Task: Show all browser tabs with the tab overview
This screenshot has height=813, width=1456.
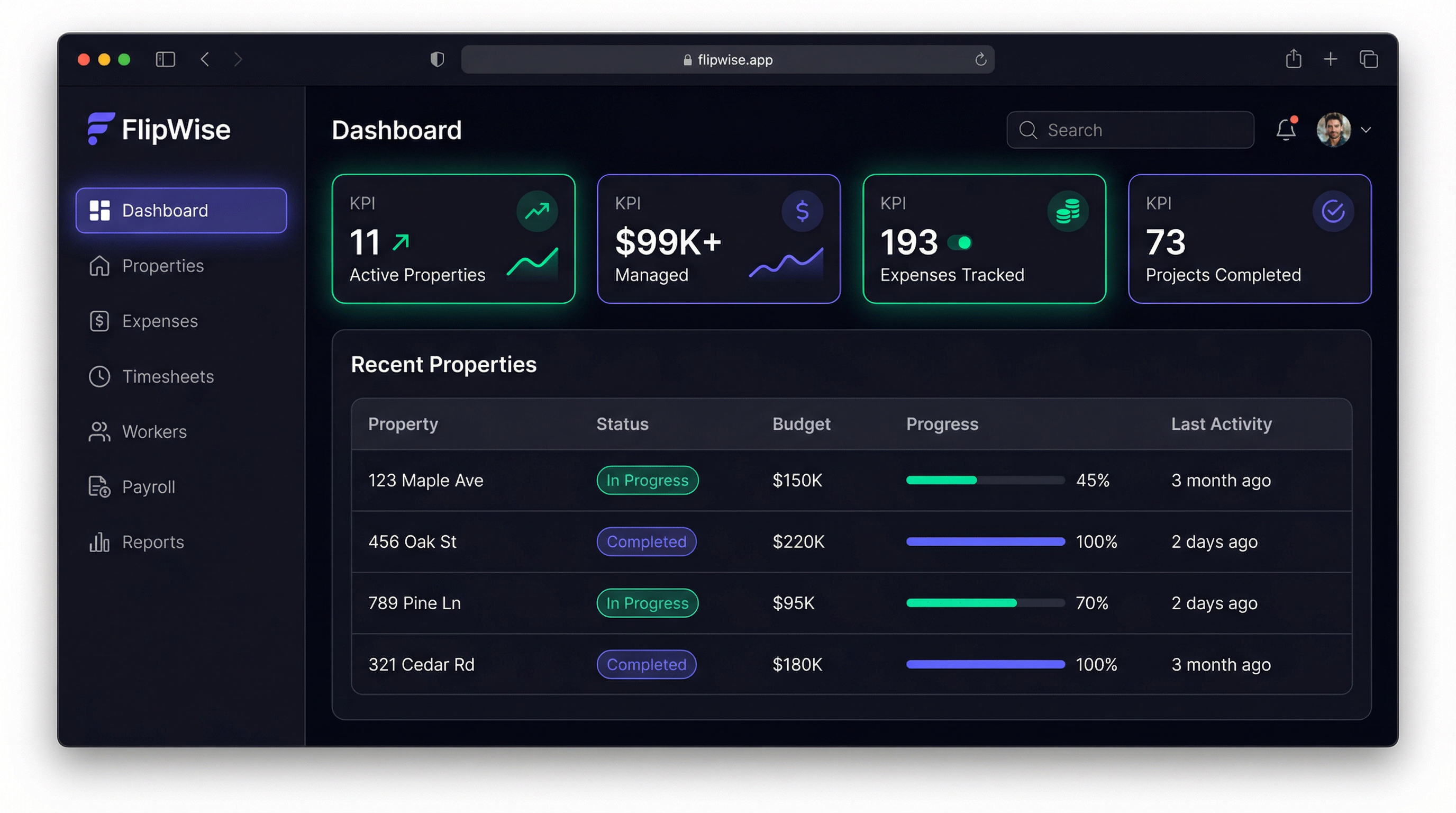Action: [1368, 59]
